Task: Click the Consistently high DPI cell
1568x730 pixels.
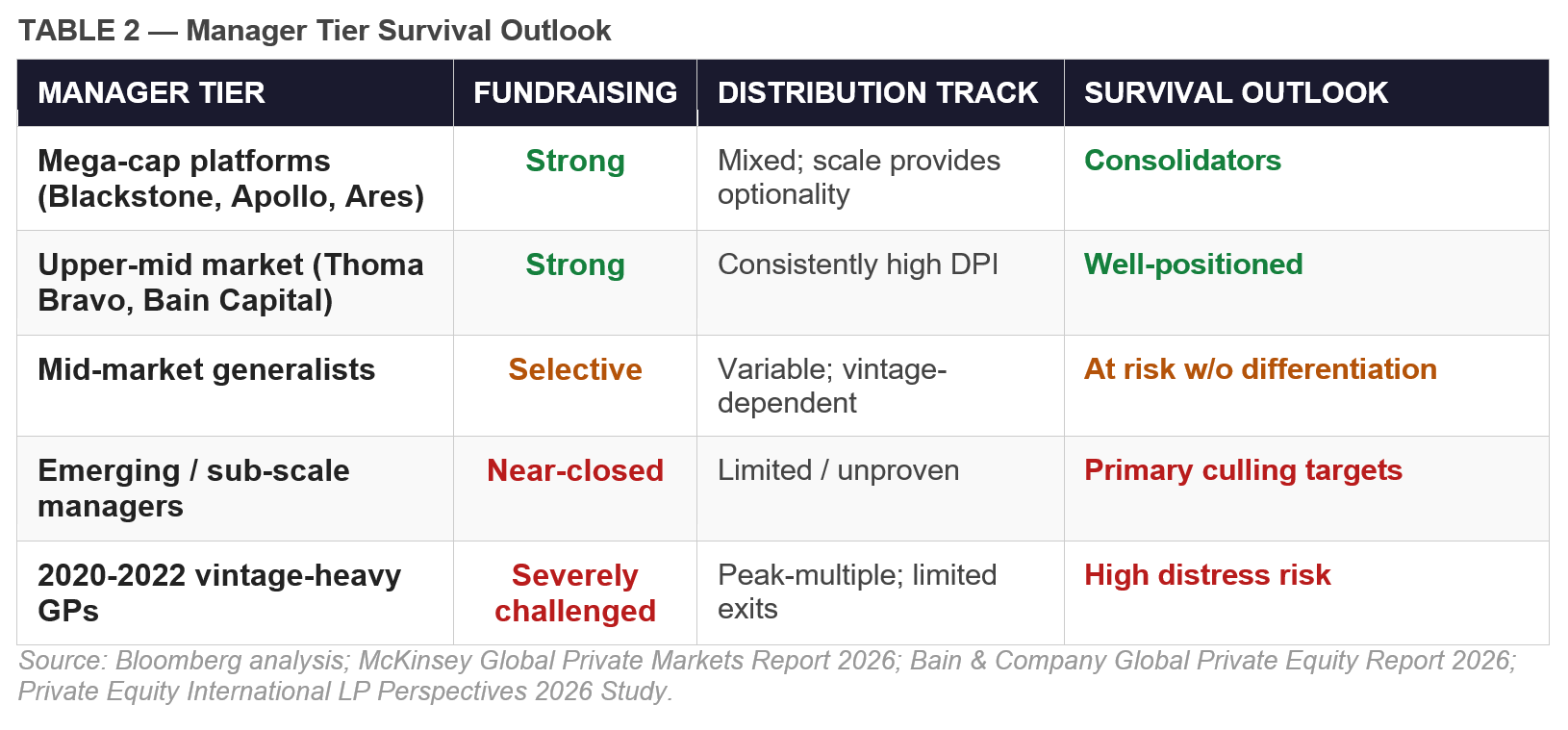Action: pyautogui.click(x=857, y=264)
